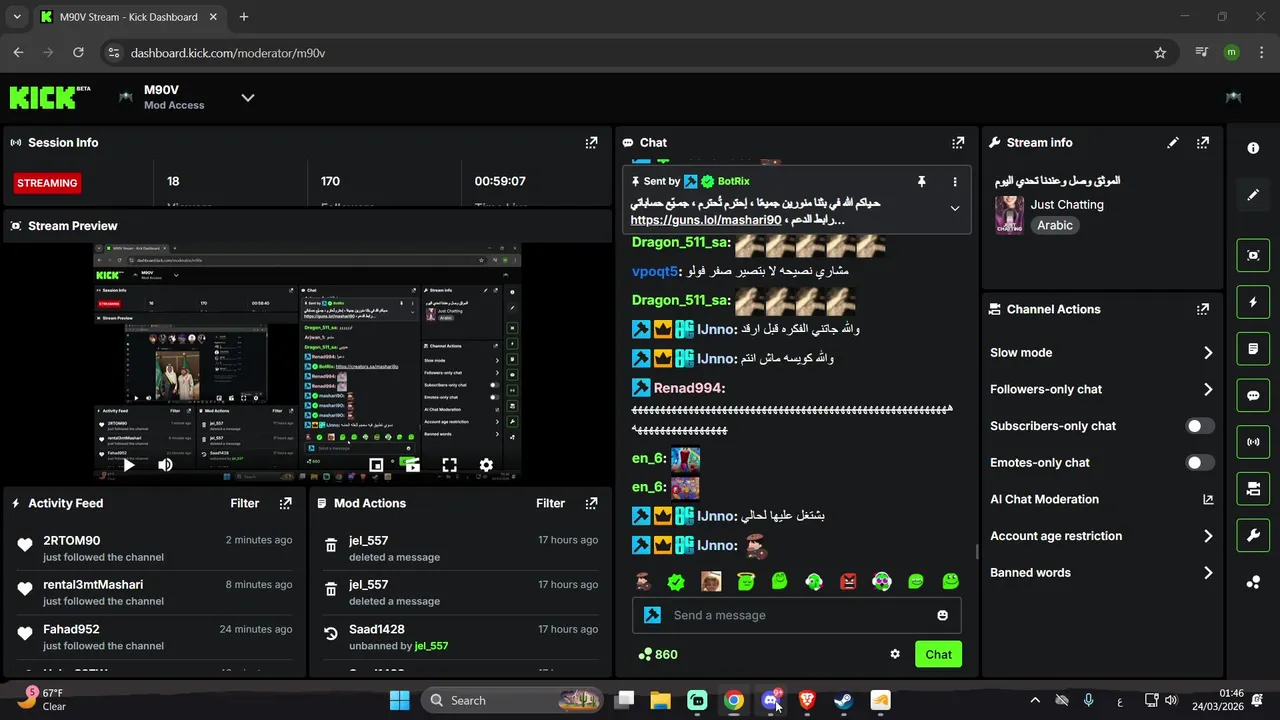The width and height of the screenshot is (1280, 720).
Task: Insert the green verified checkmark emote
Action: (x=676, y=581)
